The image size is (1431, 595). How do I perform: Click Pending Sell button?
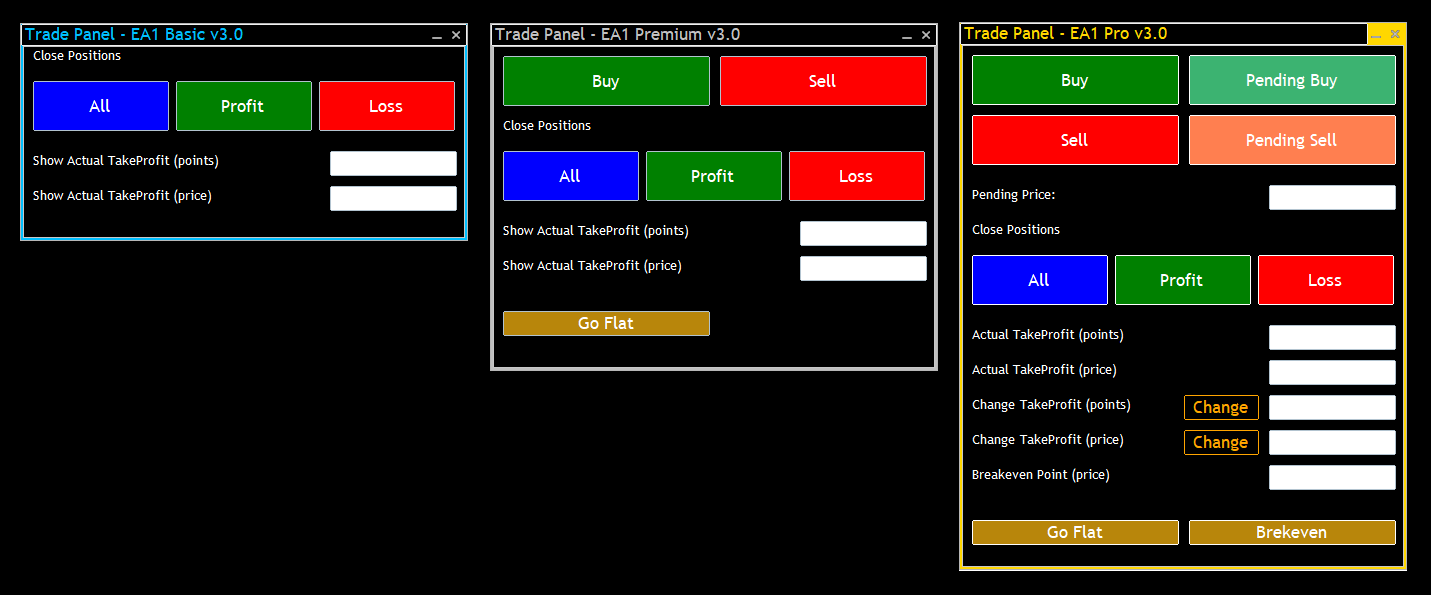(x=1291, y=140)
